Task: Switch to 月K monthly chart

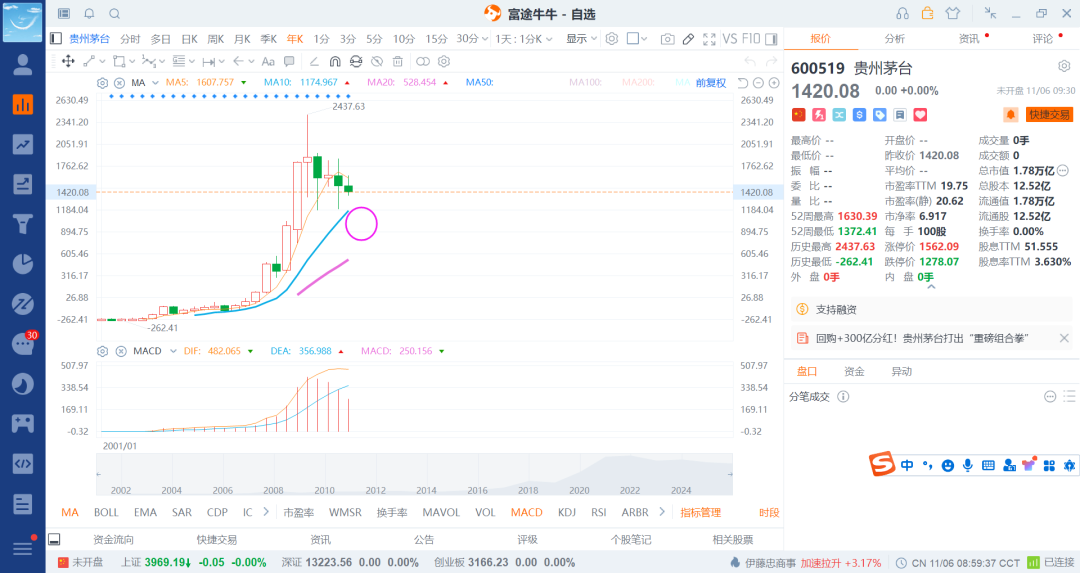Action: [242, 39]
